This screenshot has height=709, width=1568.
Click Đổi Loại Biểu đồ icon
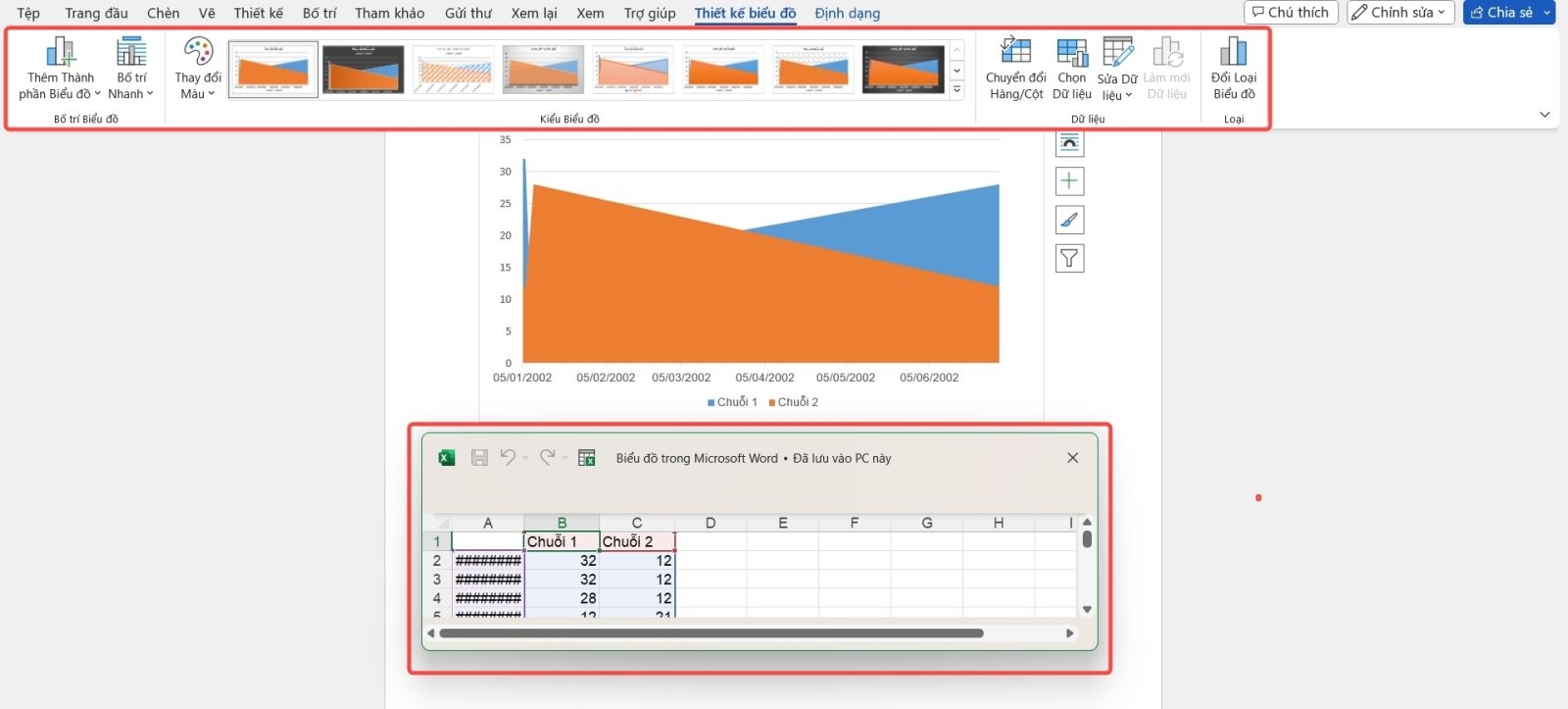[x=1234, y=69]
